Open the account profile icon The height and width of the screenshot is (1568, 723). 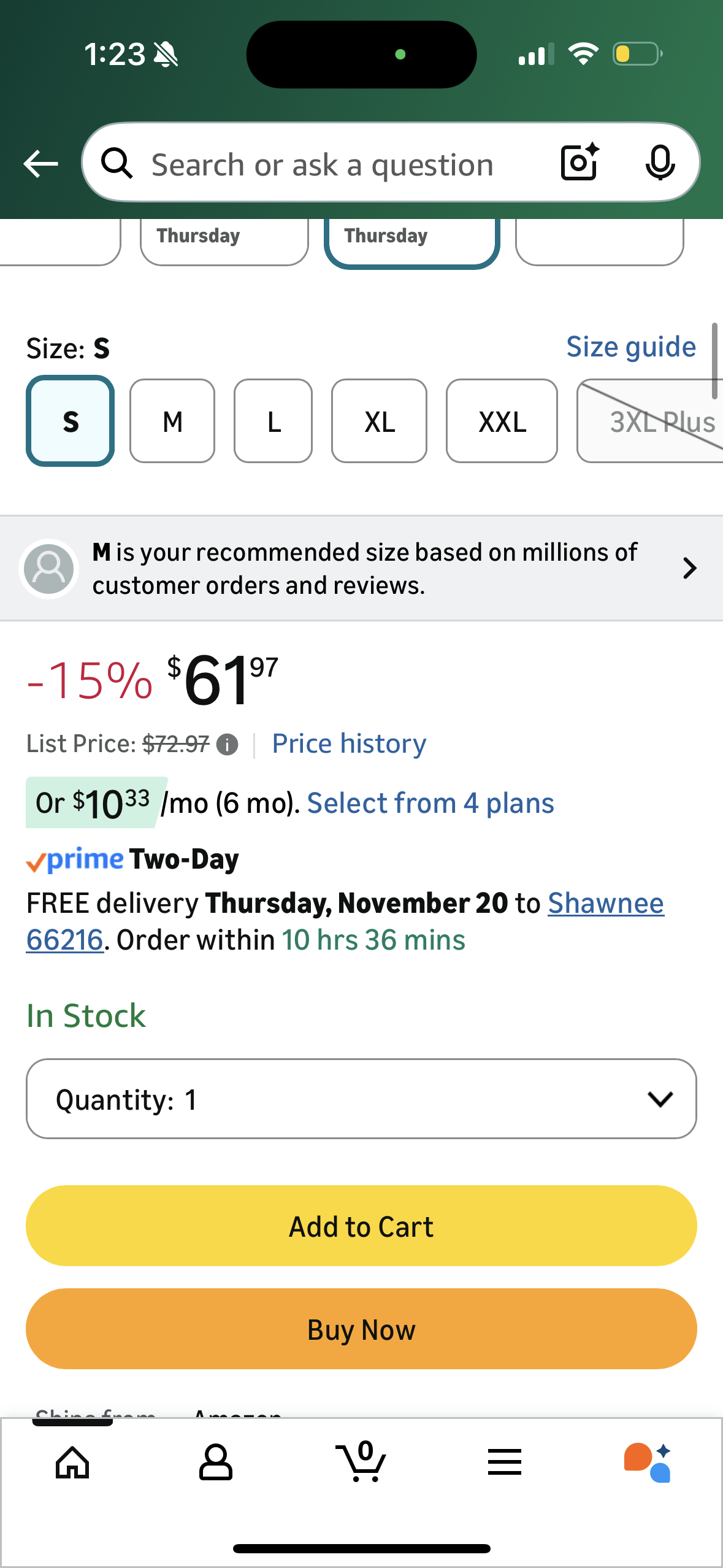(216, 1462)
